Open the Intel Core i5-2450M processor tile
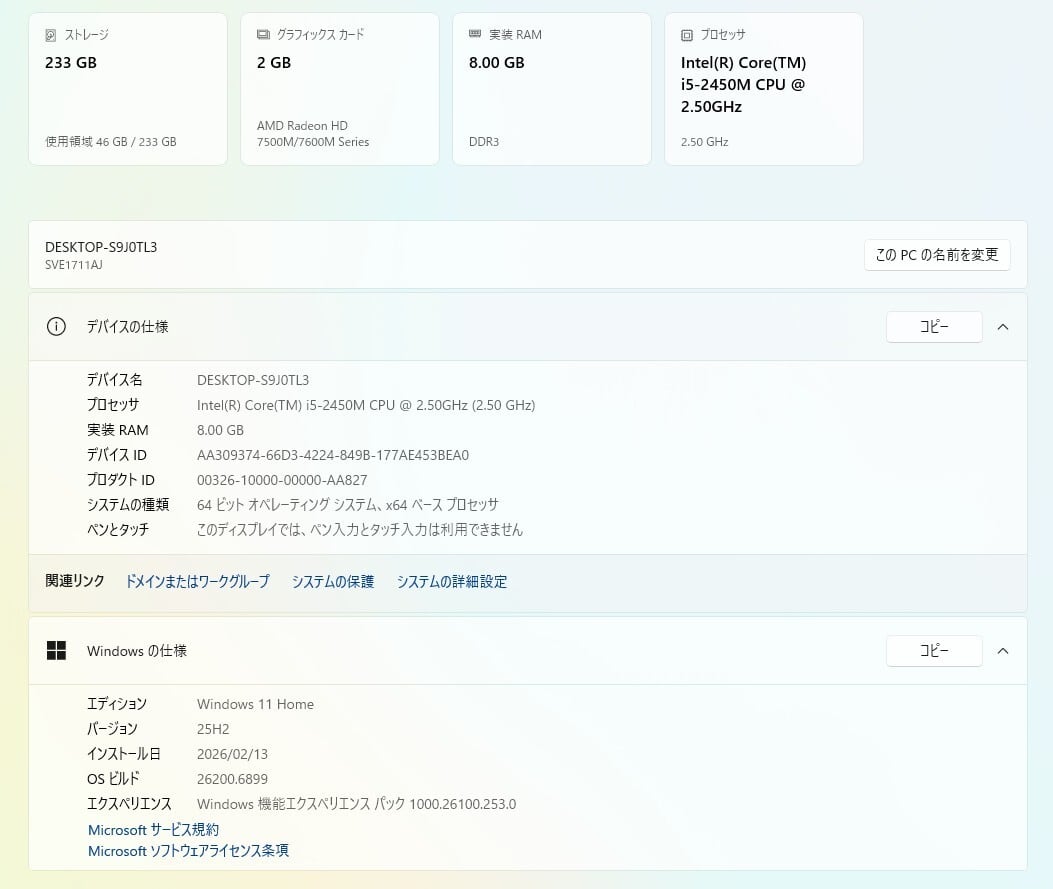Image resolution: width=1053 pixels, height=889 pixels. pos(764,90)
